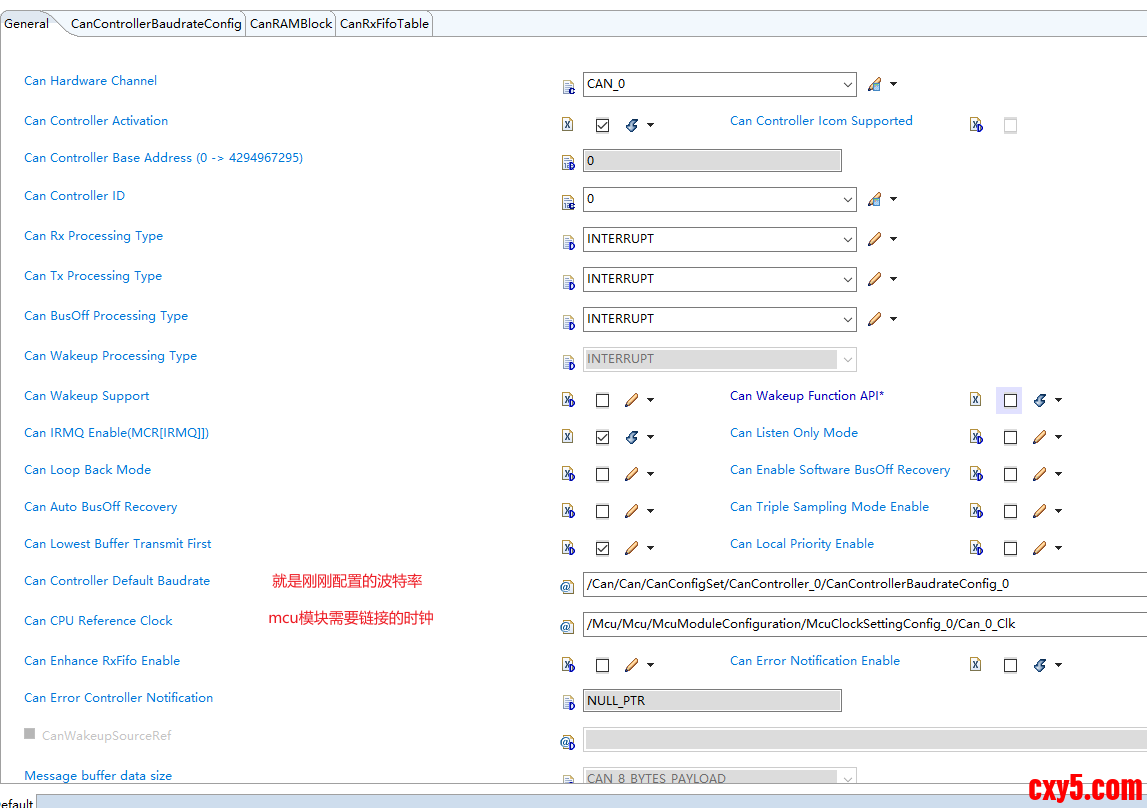Click into the Can CPU Reference Clock path field

click(860, 624)
